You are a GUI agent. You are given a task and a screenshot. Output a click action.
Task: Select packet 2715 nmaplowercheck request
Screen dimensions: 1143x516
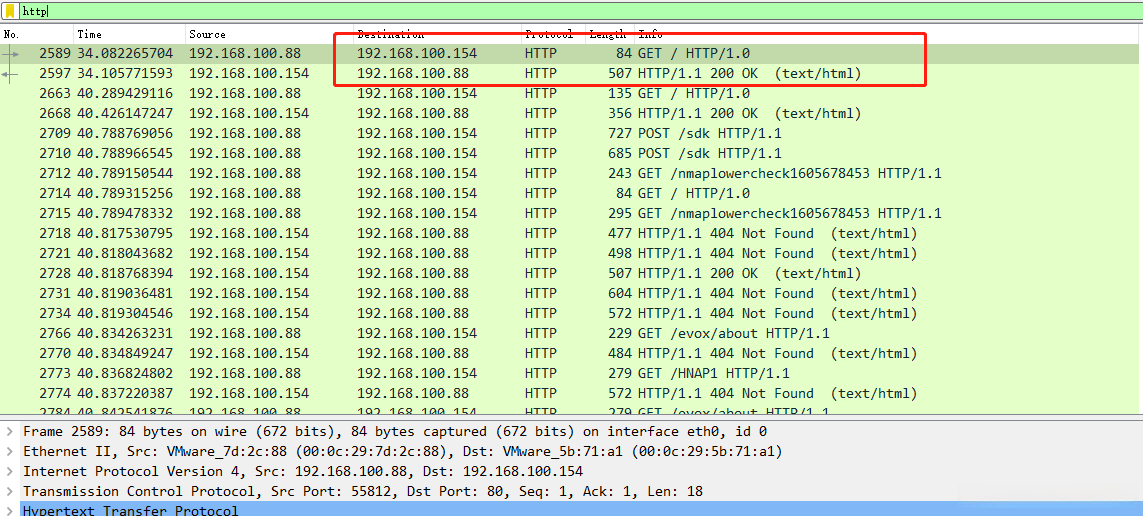[570, 214]
